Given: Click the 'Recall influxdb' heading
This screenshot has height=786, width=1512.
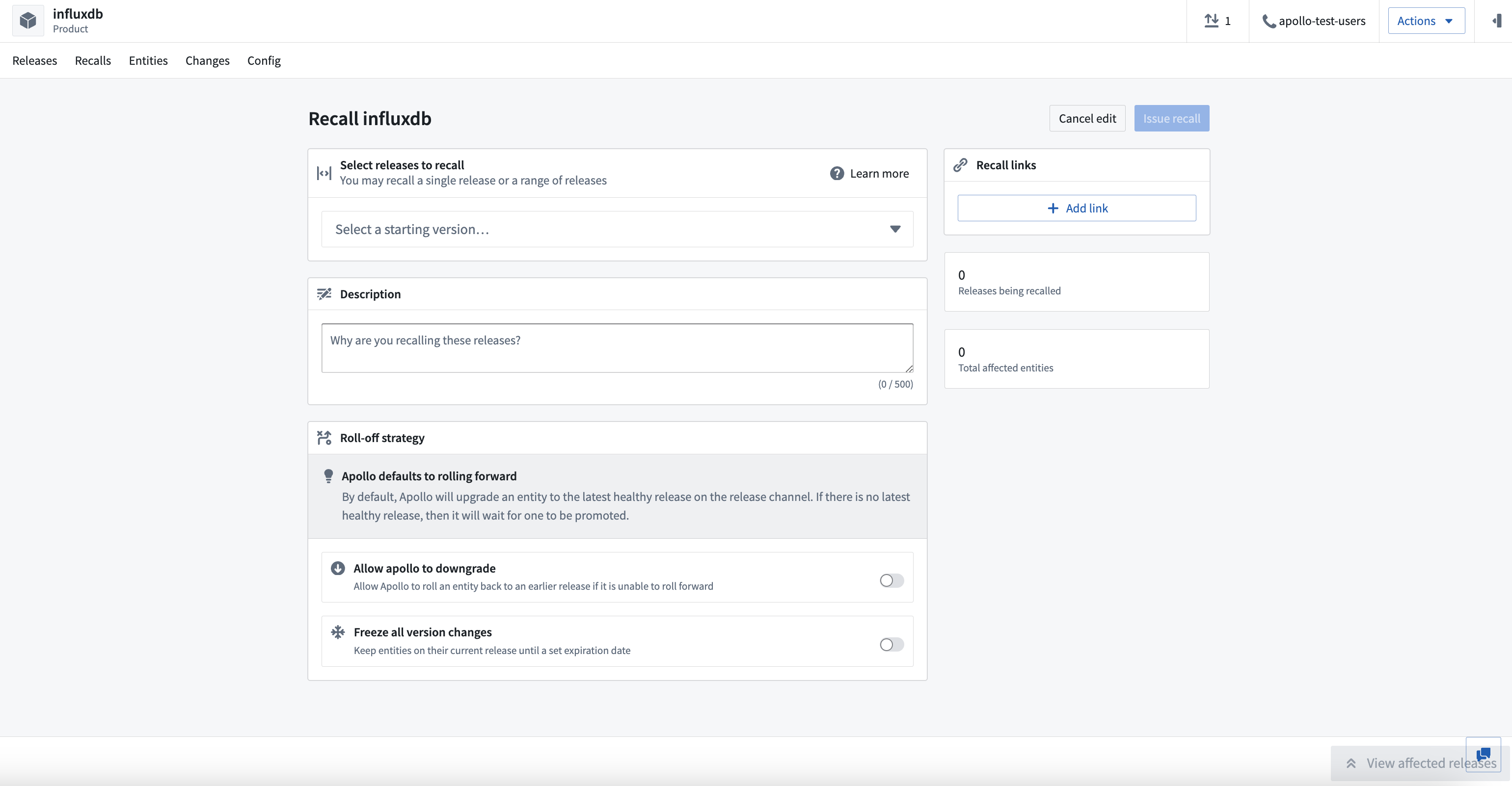Looking at the screenshot, I should 370,118.
